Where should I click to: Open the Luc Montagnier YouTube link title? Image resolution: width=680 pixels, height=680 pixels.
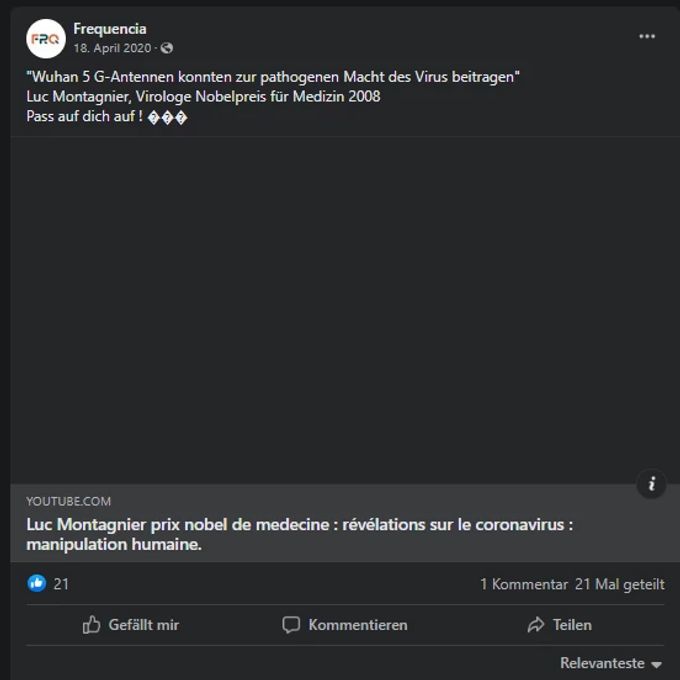300,534
